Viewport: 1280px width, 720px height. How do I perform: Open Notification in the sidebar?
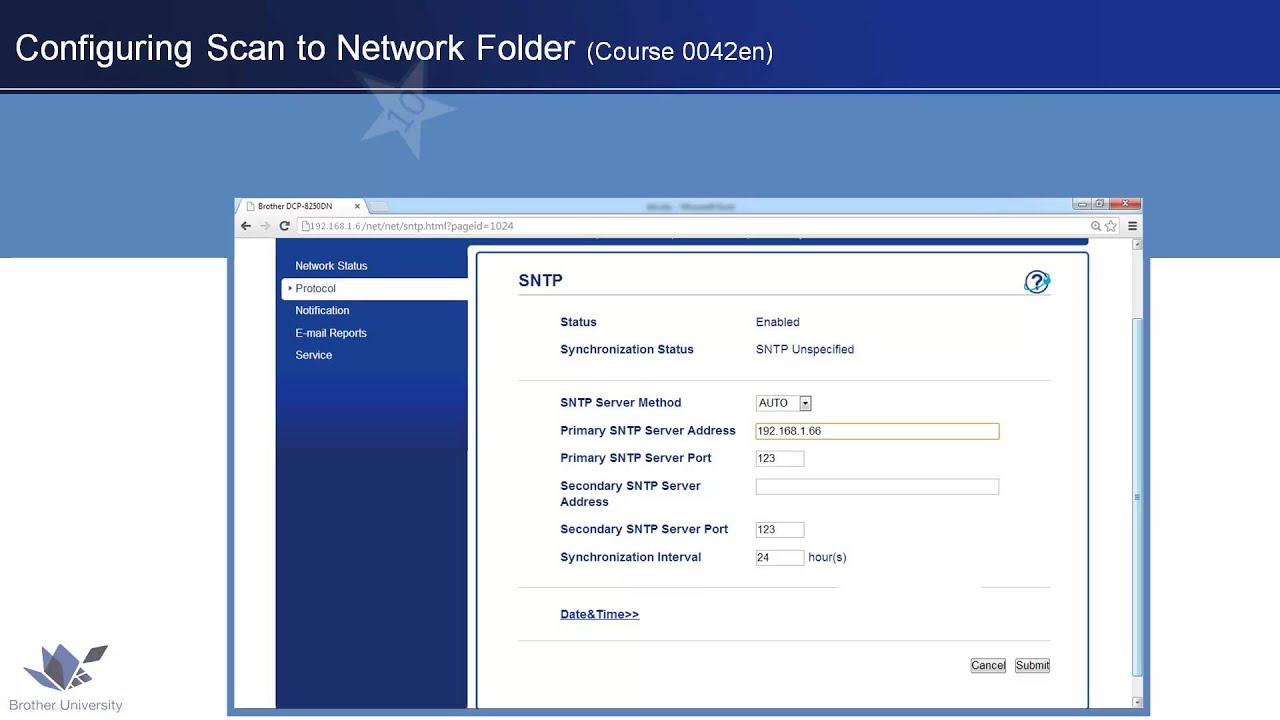(322, 311)
